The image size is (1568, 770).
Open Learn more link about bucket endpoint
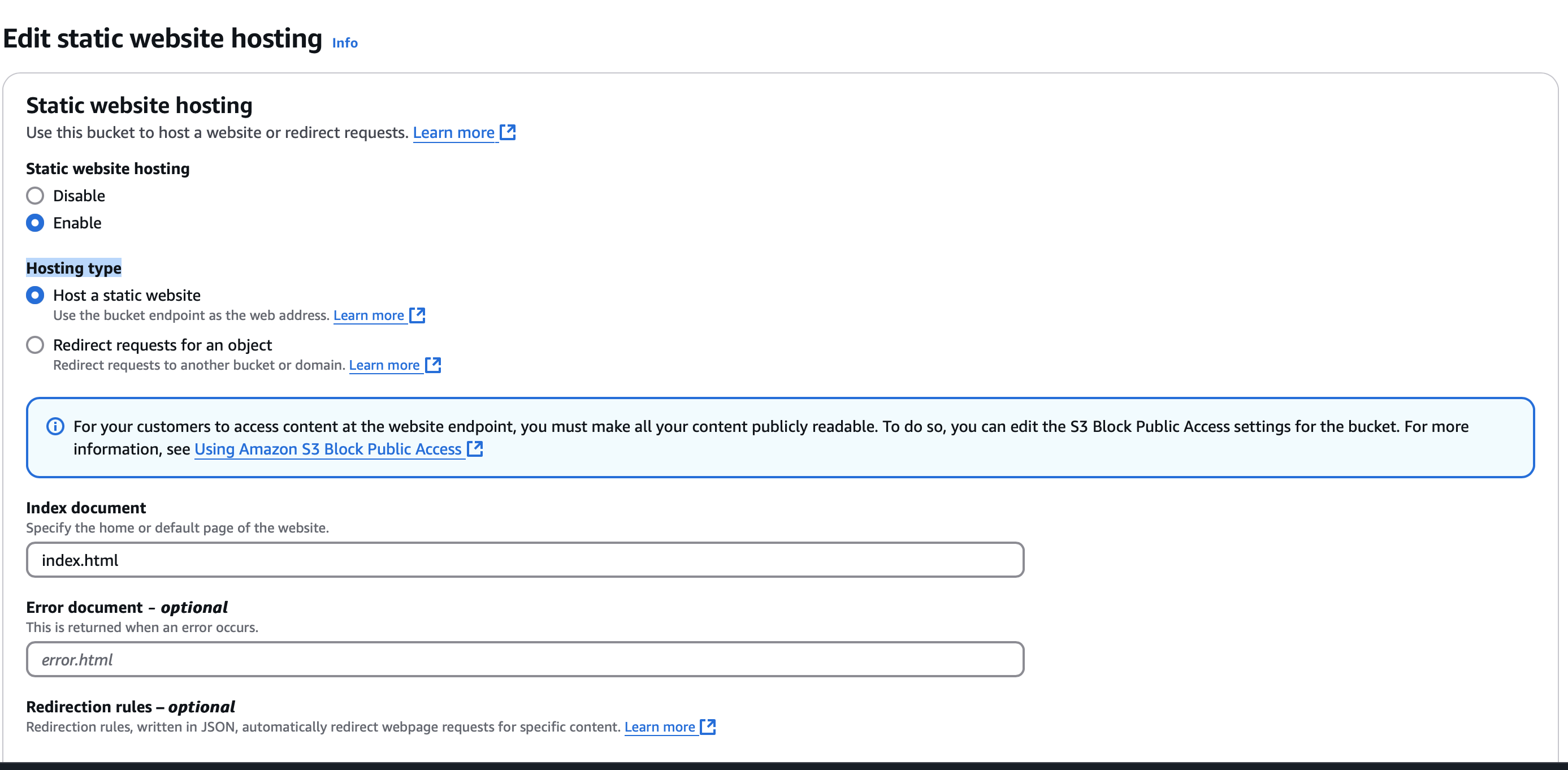[369, 315]
